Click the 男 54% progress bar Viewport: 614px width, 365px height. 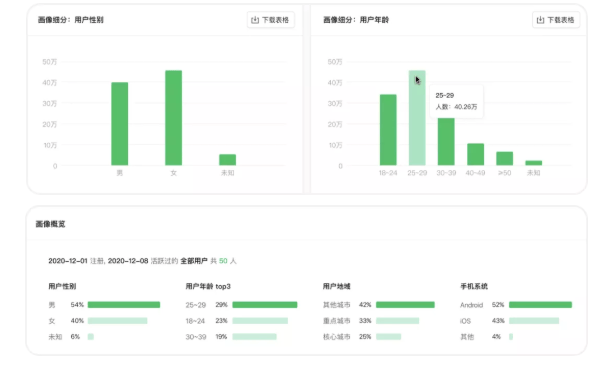coord(124,305)
